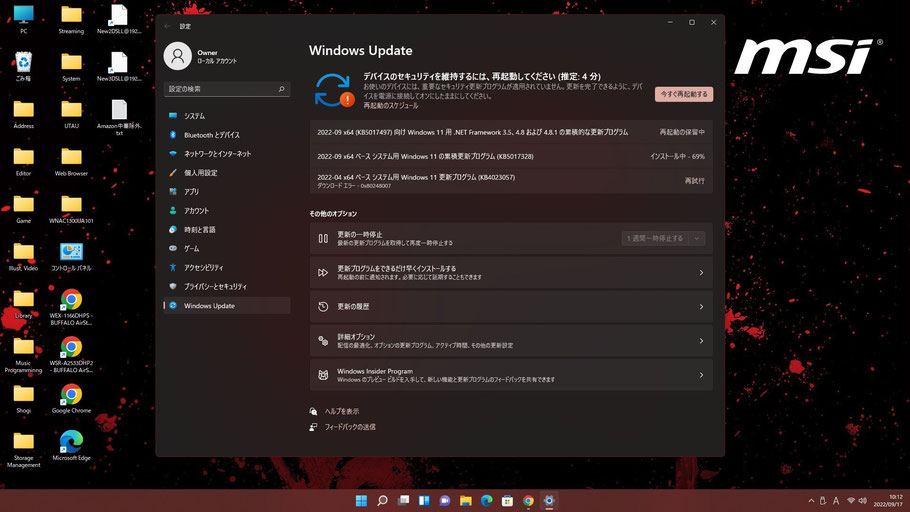Select the Shogi folder on desktop
This screenshot has width=910, height=512.
23,399
